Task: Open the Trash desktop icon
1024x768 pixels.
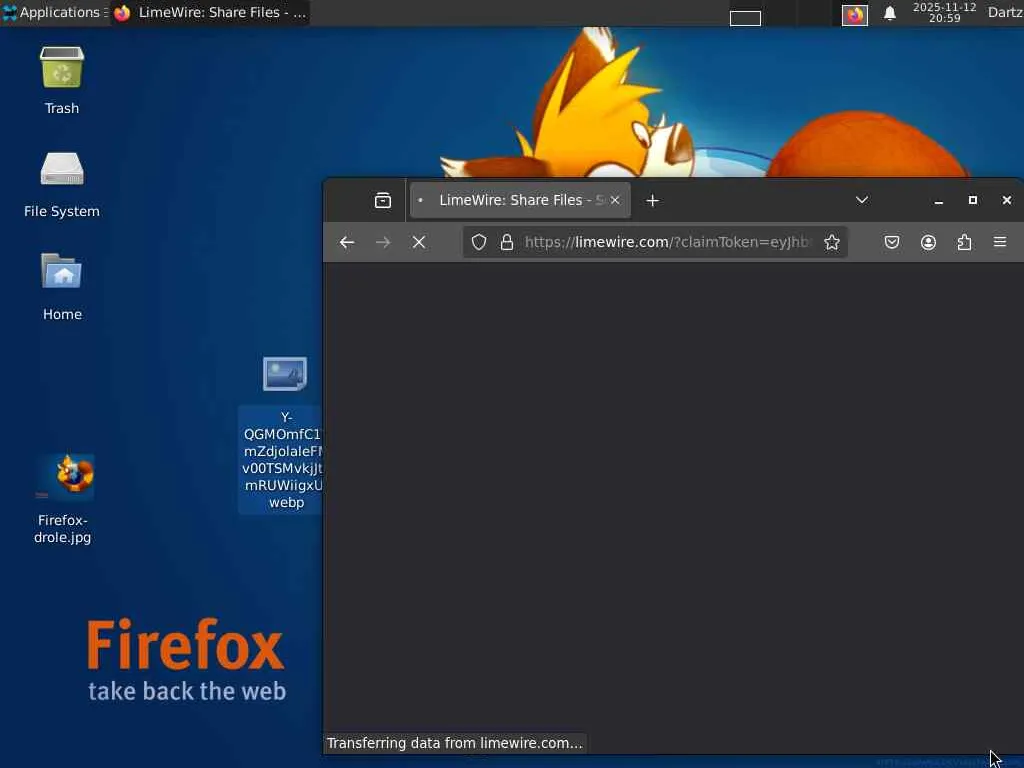Action: 62,80
